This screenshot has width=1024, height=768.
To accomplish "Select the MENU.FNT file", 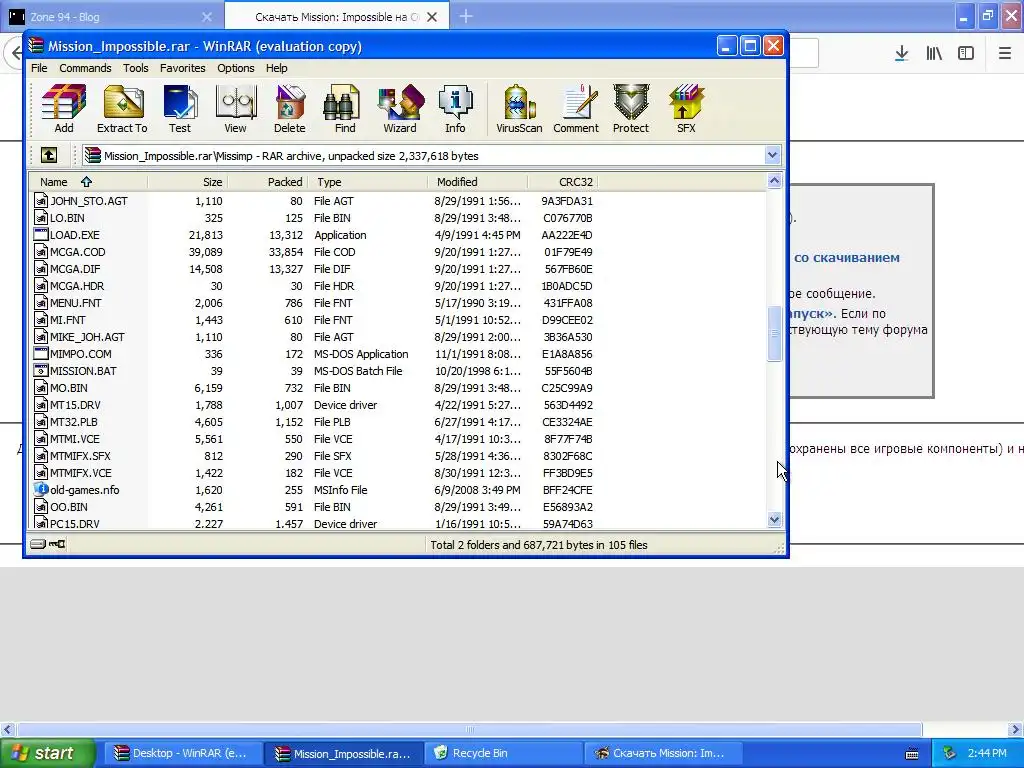I will coord(75,303).
